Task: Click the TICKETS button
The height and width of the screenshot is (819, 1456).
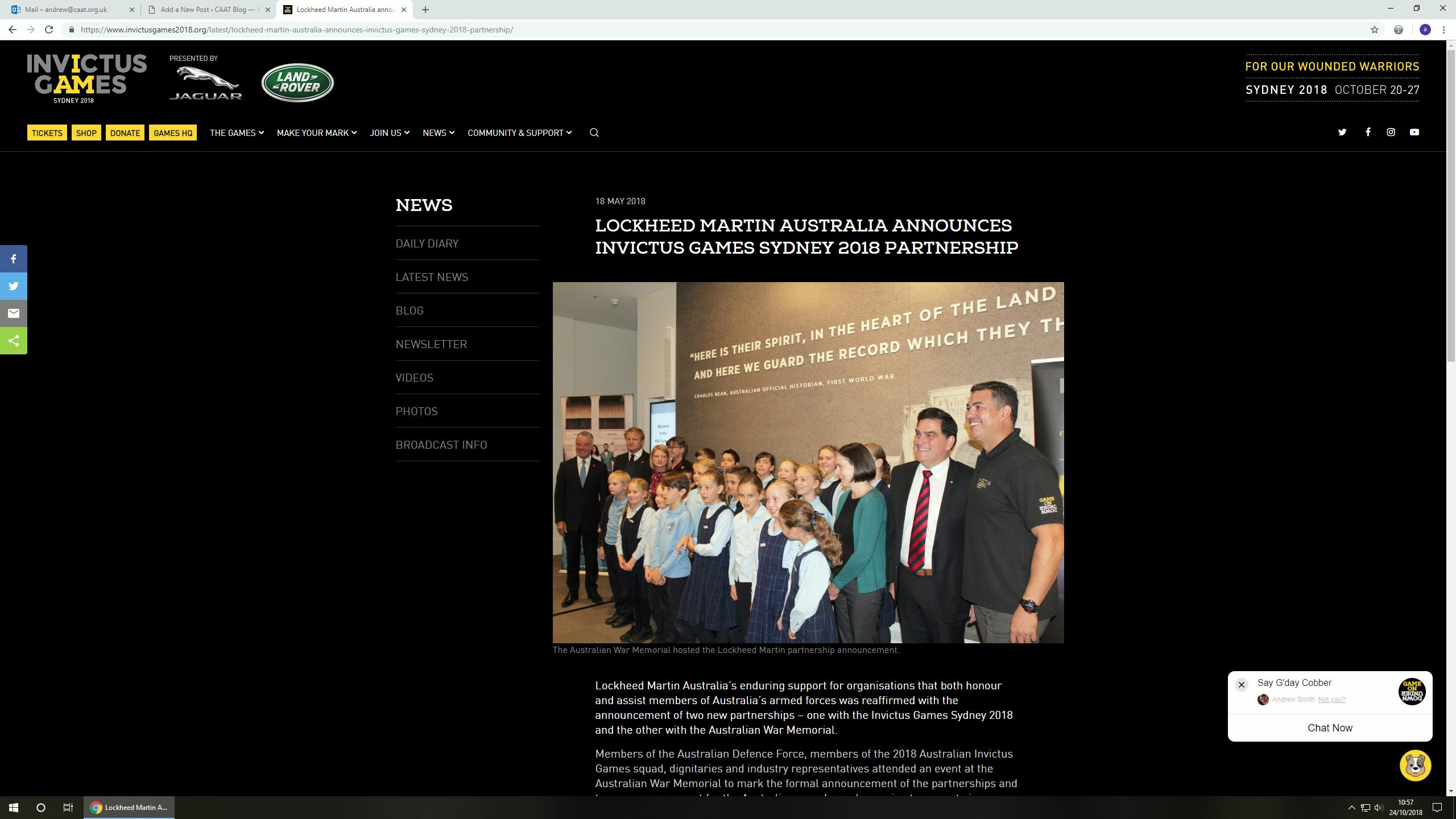Action: coord(47,133)
